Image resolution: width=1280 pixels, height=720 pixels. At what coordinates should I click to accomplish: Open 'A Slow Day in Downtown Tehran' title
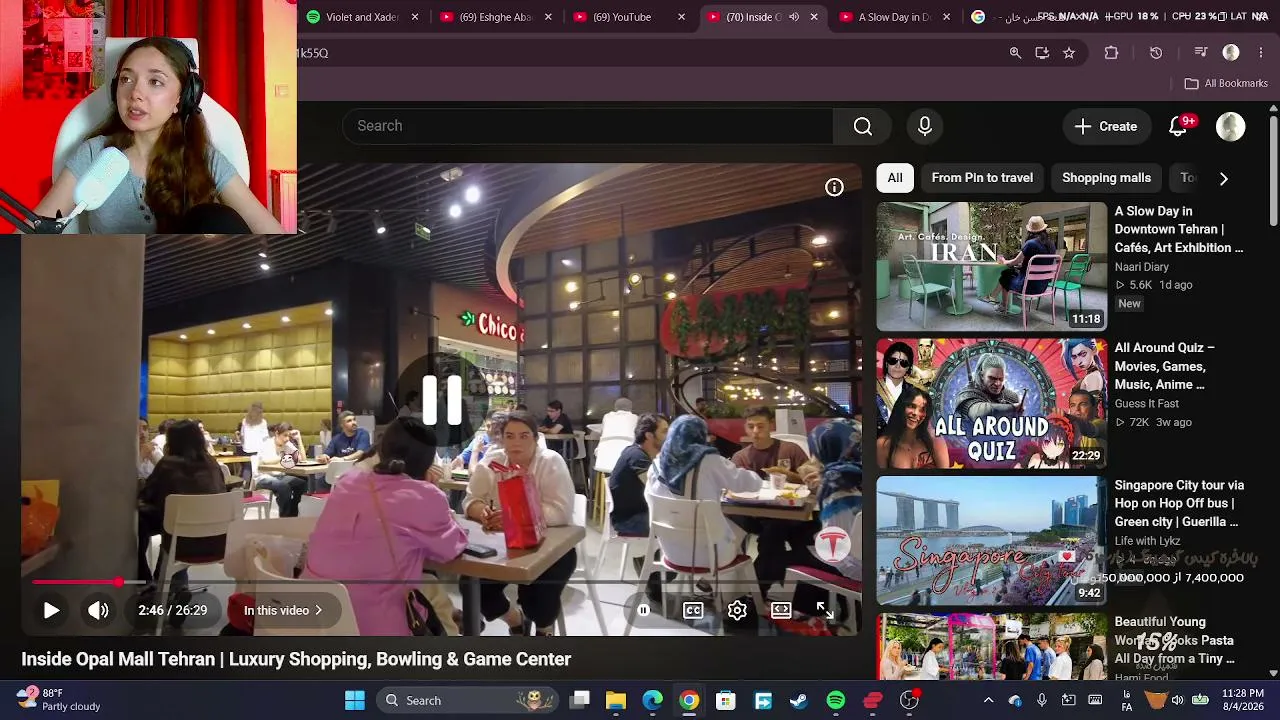[1179, 229]
